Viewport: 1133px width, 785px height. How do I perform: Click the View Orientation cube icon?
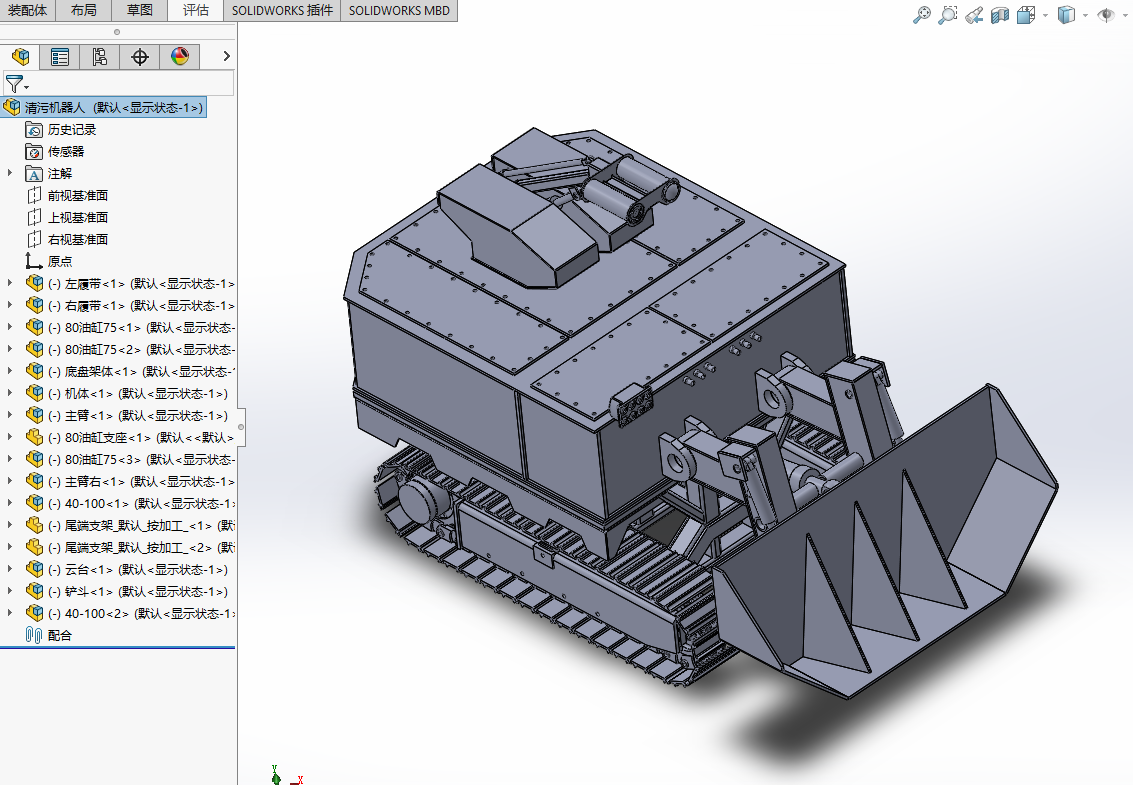(x=1026, y=14)
